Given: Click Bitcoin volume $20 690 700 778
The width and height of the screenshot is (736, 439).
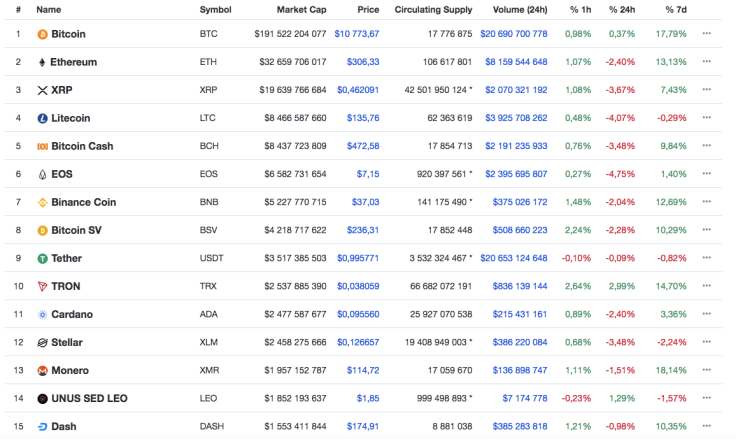Looking at the screenshot, I should [514, 34].
